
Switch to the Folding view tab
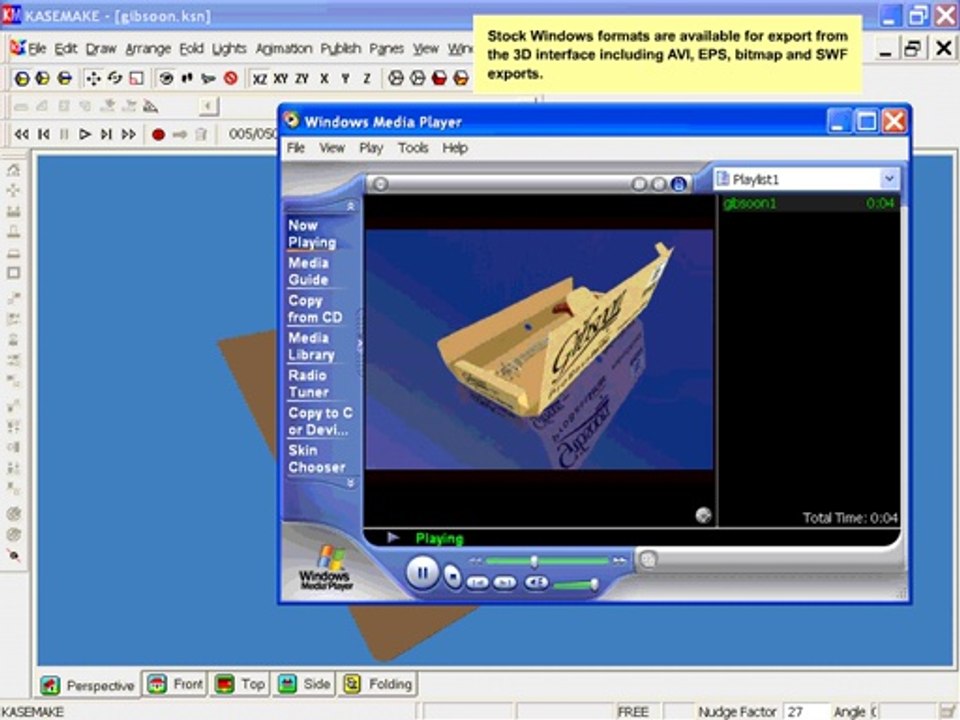coord(378,684)
